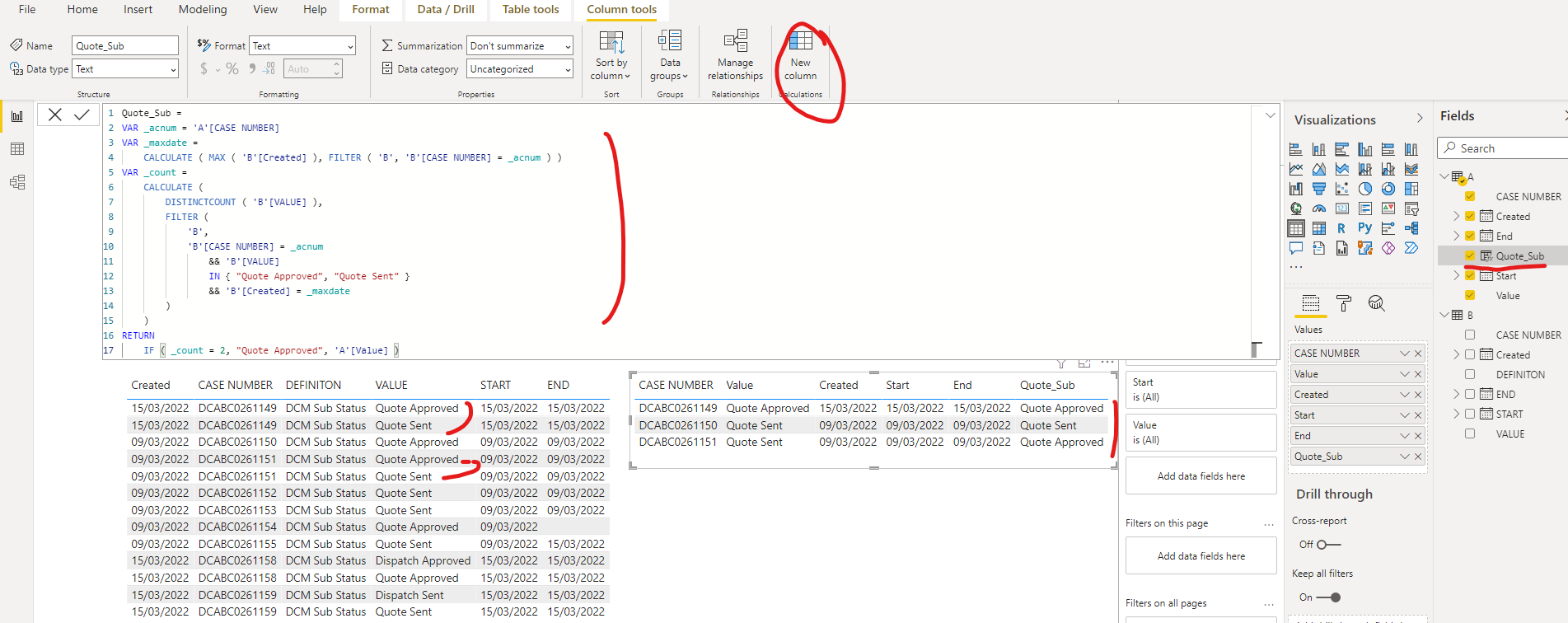Open the Report view icon in left sidebar
This screenshot has width=1568, height=623.
pyautogui.click(x=17, y=116)
